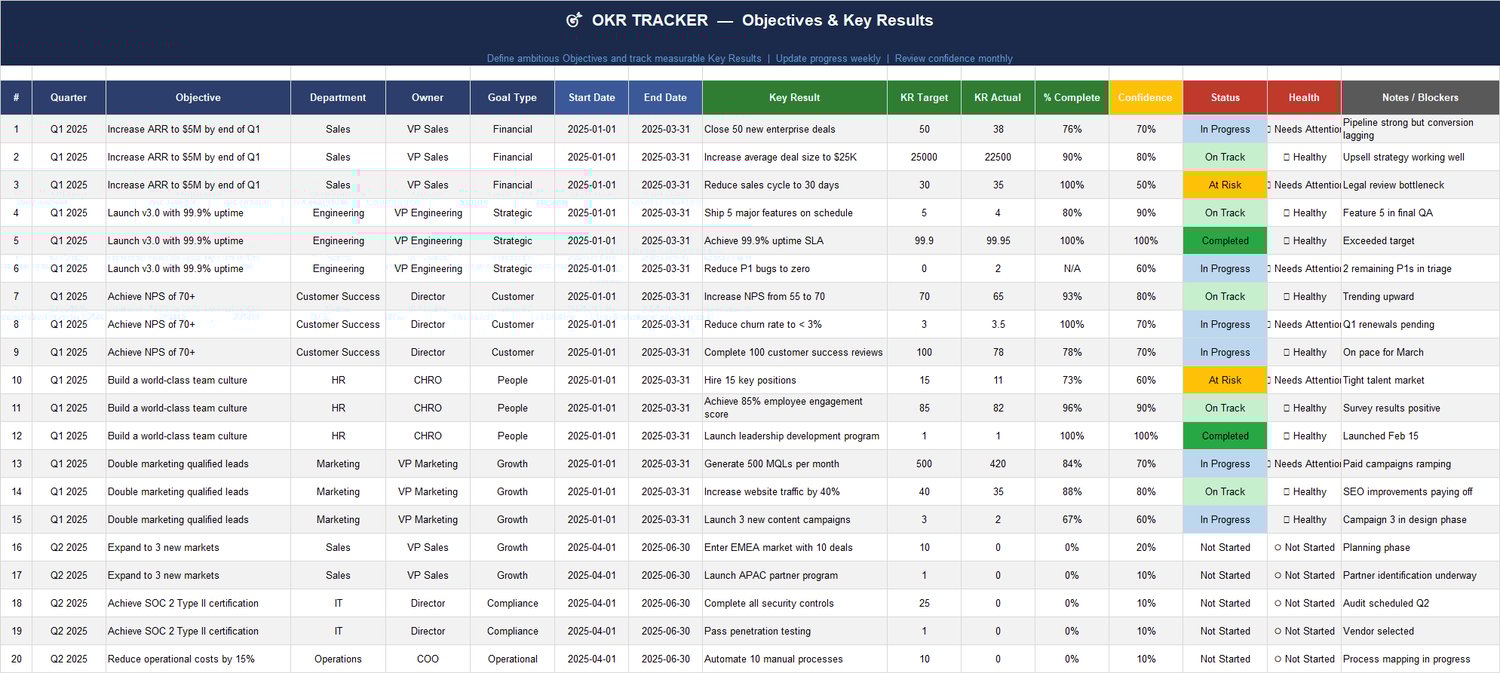Click the target icon beside the OKR TRACKER title
Image resolution: width=1500 pixels, height=673 pixels.
(572, 19)
